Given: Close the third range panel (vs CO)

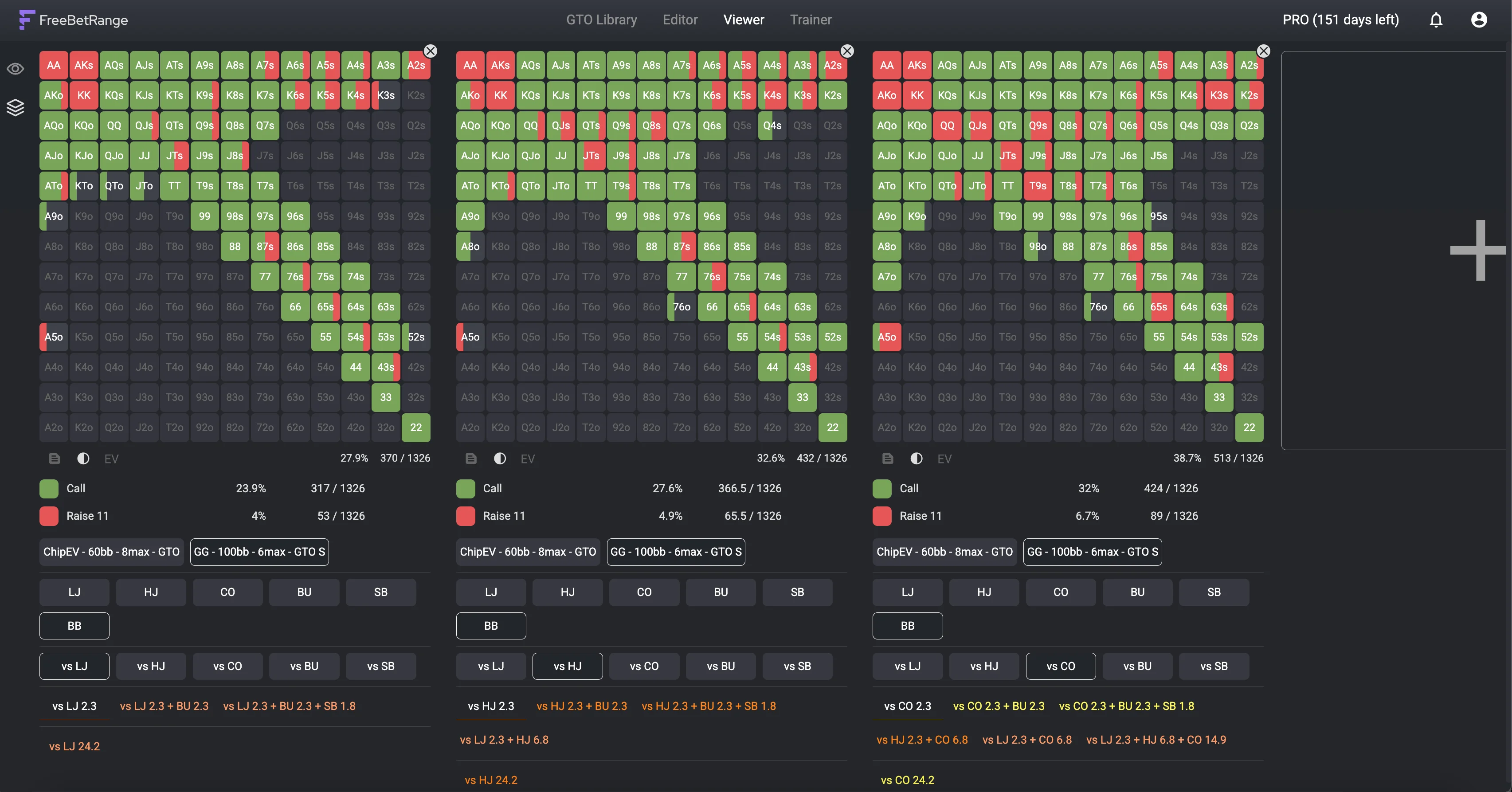Looking at the screenshot, I should 1263,51.
